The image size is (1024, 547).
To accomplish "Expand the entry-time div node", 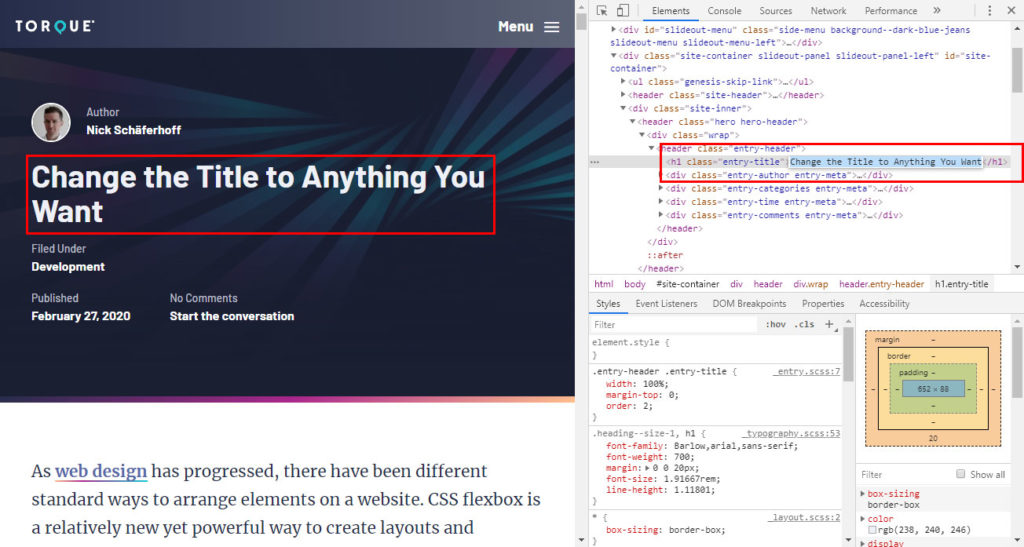I will click(661, 202).
